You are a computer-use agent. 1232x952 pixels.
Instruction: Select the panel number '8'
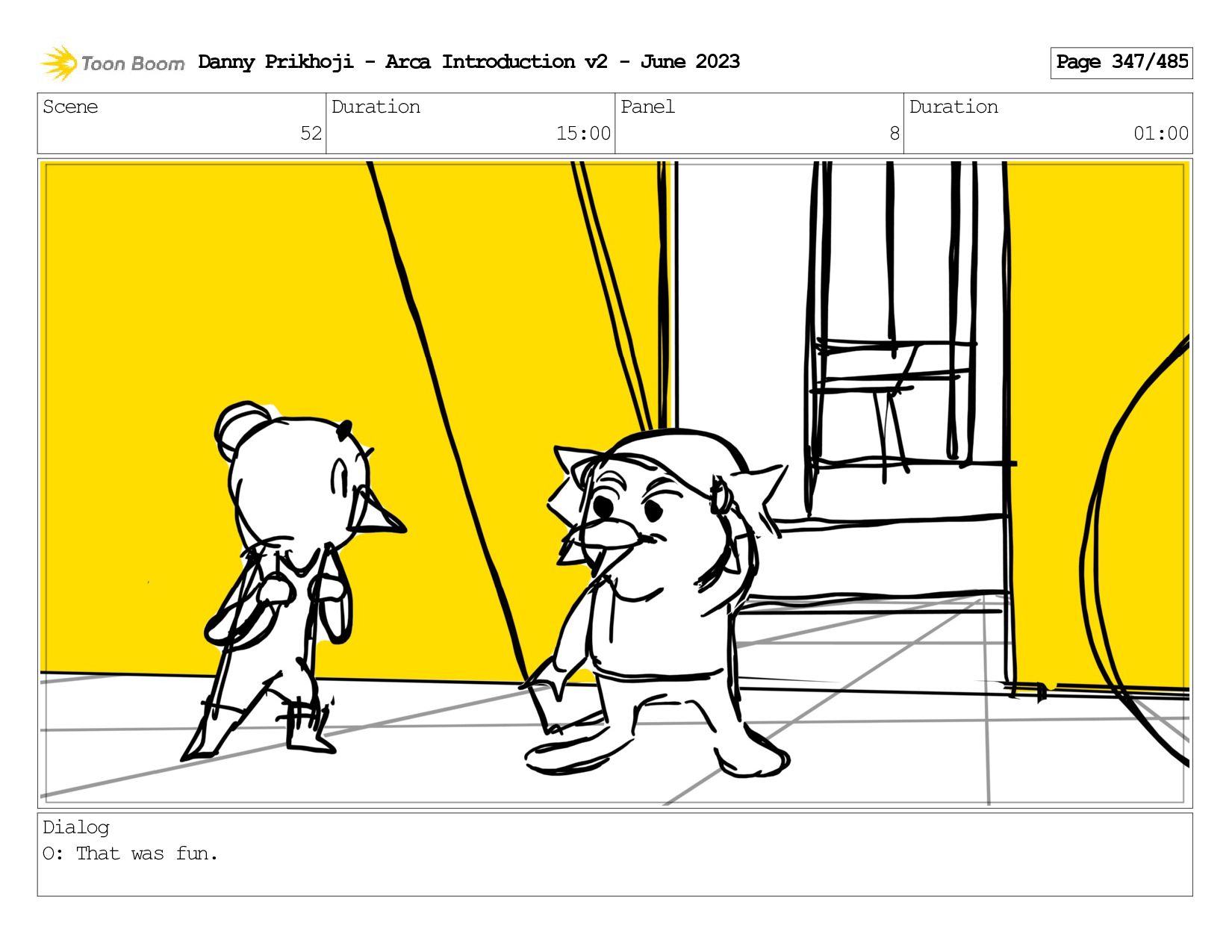[x=894, y=134]
